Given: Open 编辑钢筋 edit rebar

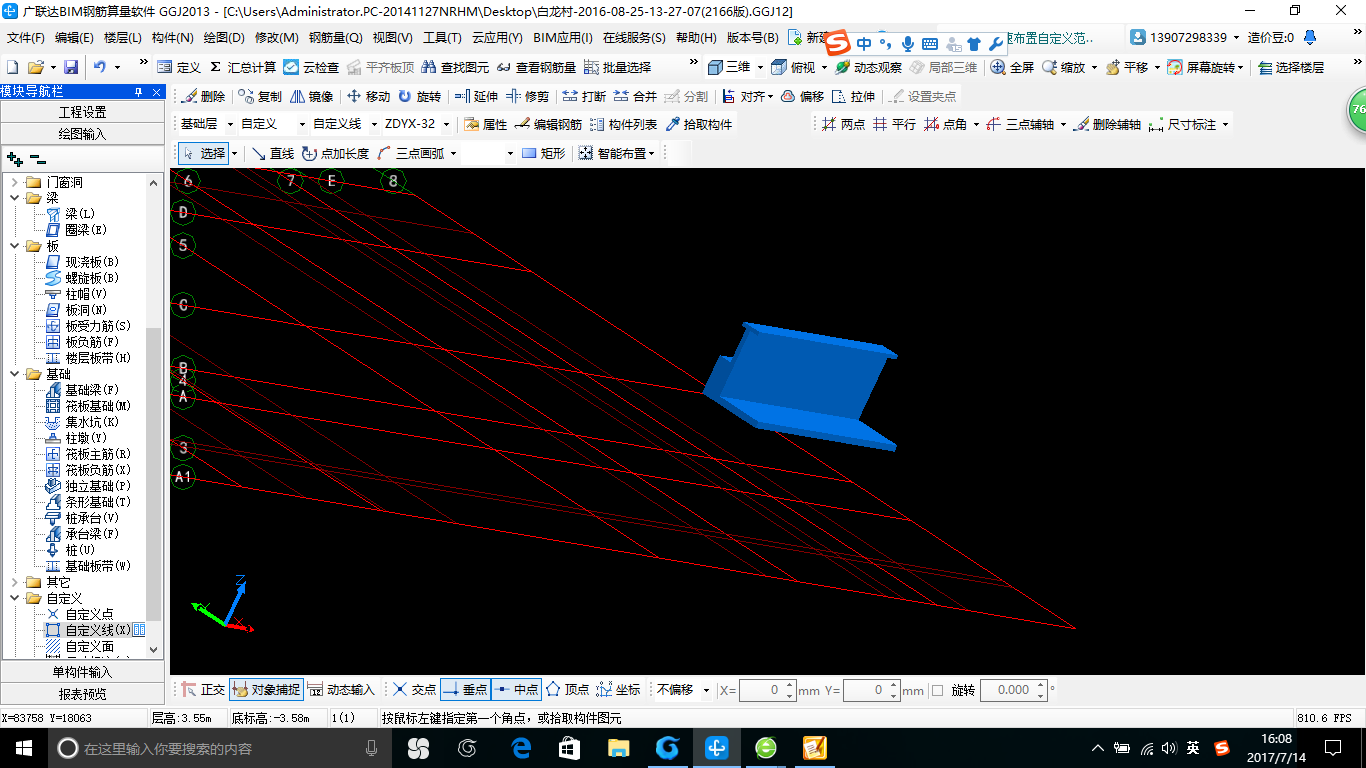Looking at the screenshot, I should pos(548,124).
